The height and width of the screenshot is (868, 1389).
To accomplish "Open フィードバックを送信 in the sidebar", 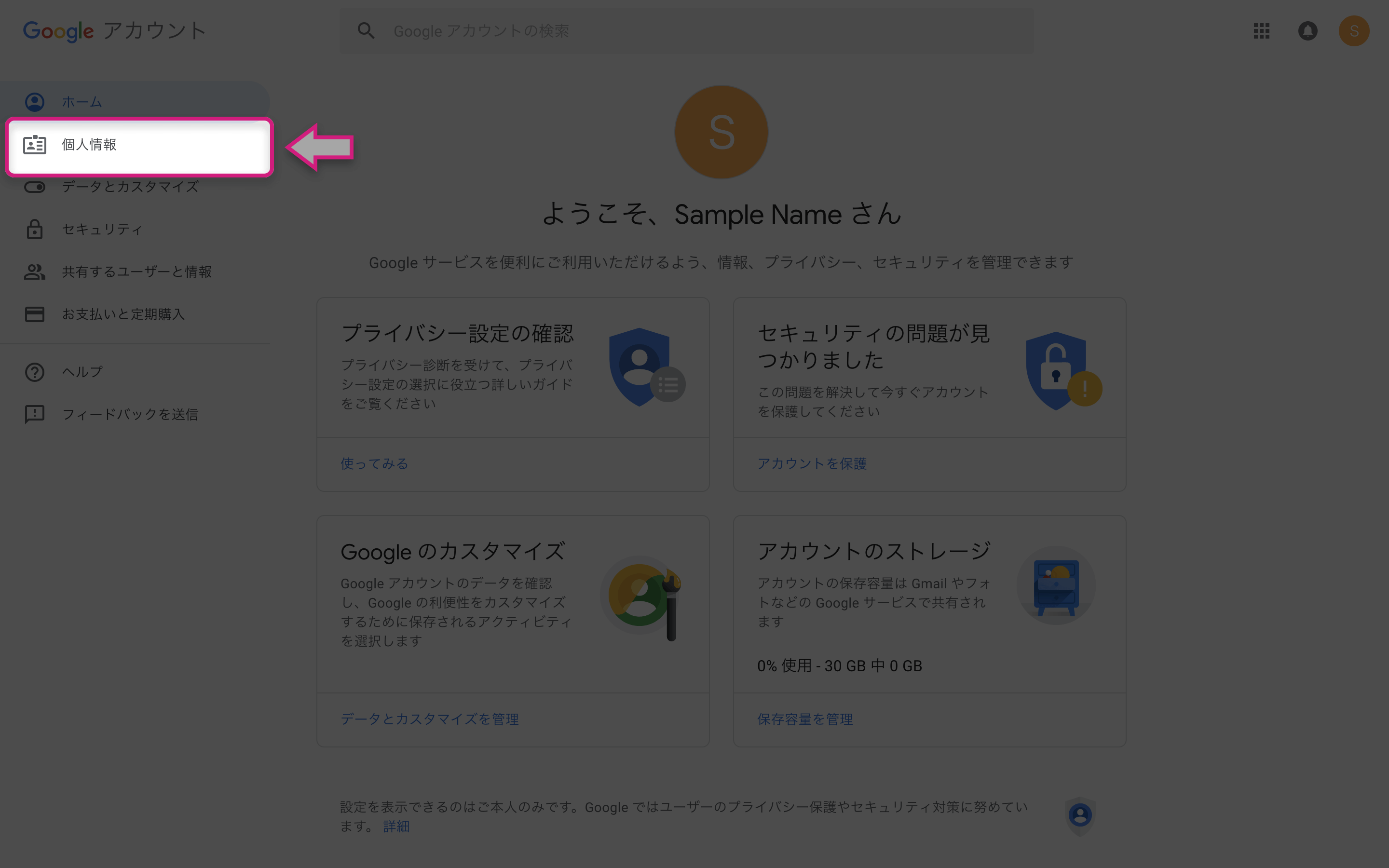I will [x=136, y=414].
